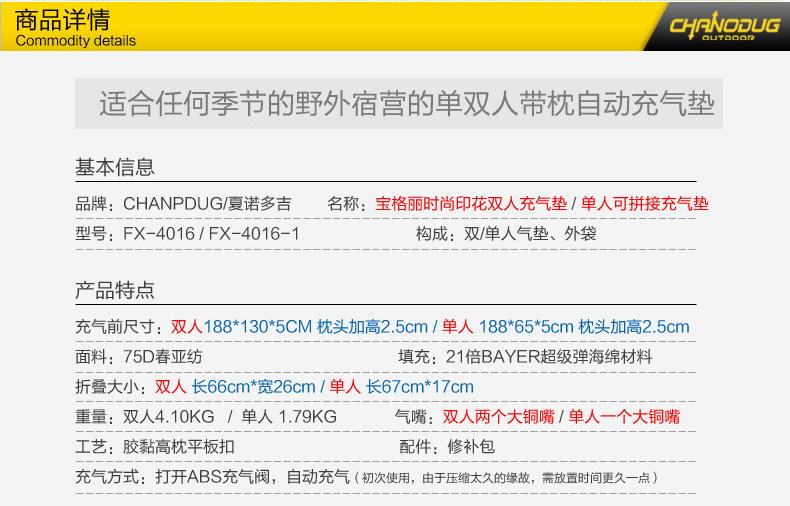790x506 pixels.
Task: Click the red text 单人可拼接充气垫
Action: point(644,204)
